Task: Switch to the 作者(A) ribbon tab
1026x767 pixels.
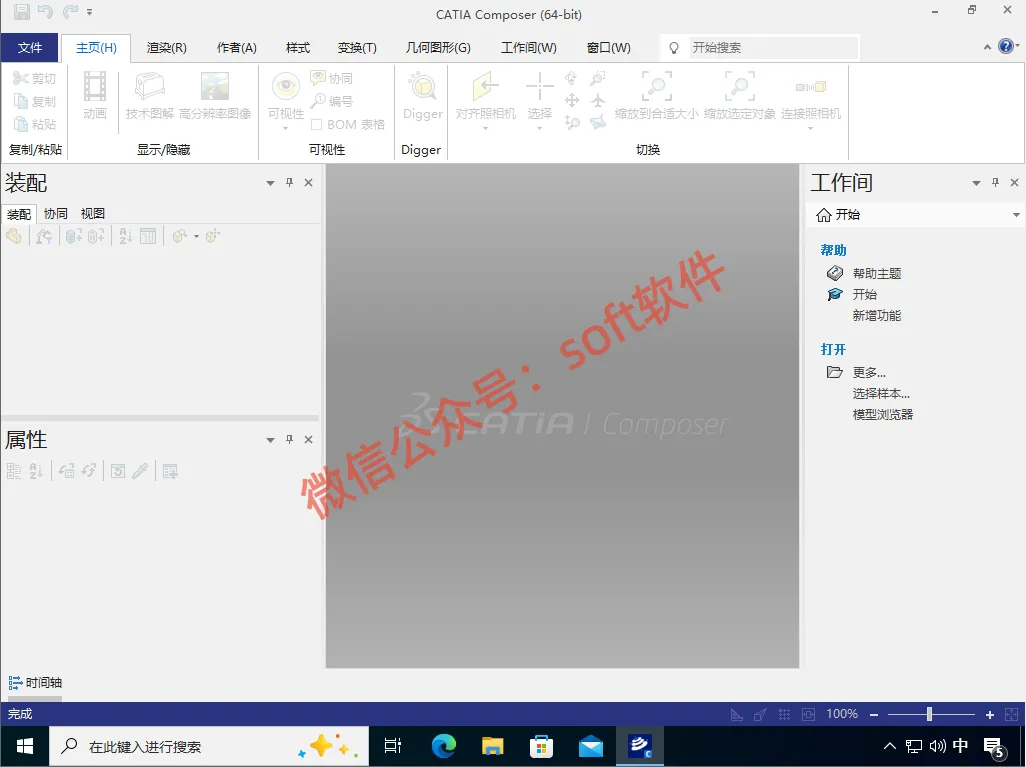Action: coord(236,48)
